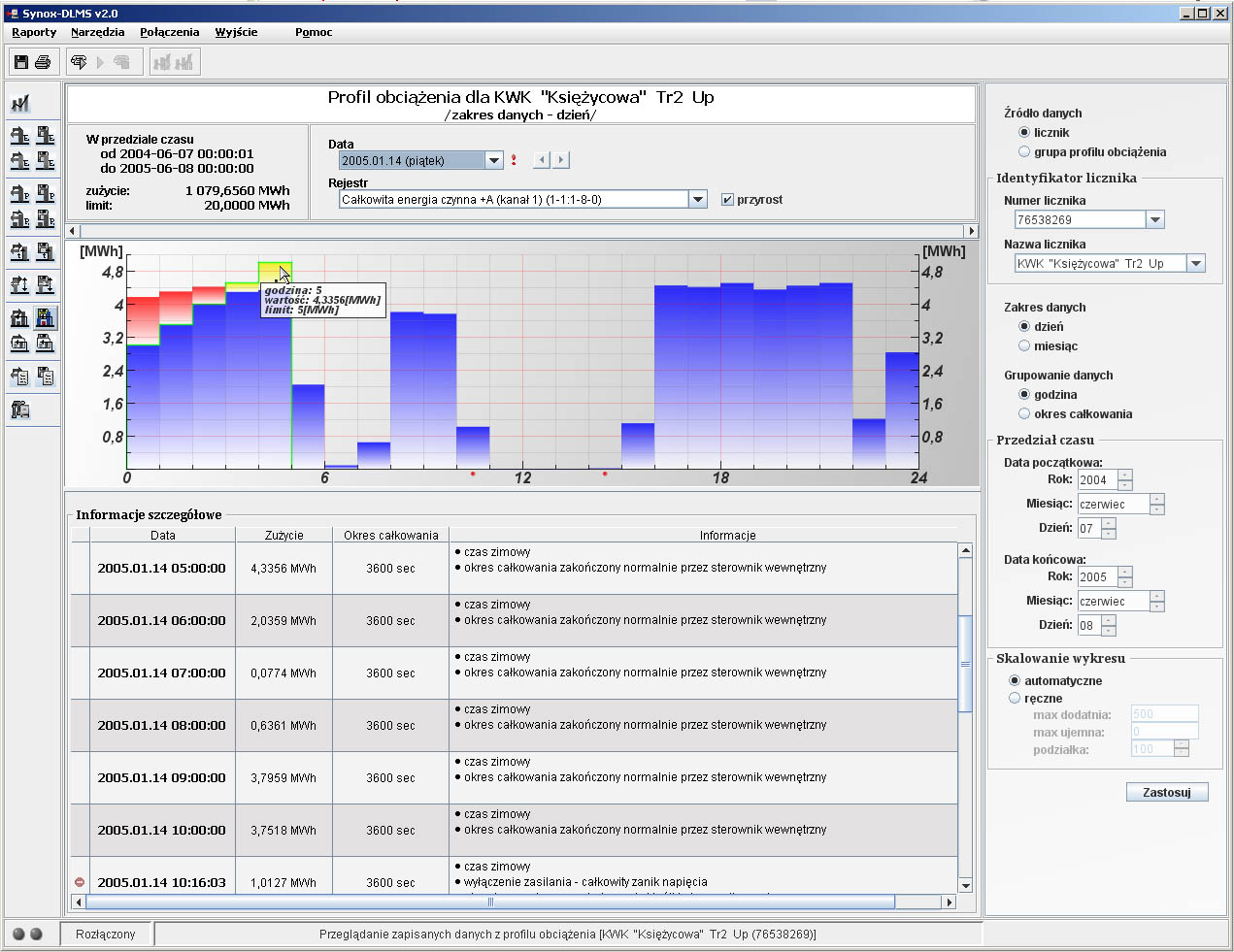This screenshot has width=1234, height=952.
Task: Click the printer icon in toolbar
Action: [x=43, y=62]
